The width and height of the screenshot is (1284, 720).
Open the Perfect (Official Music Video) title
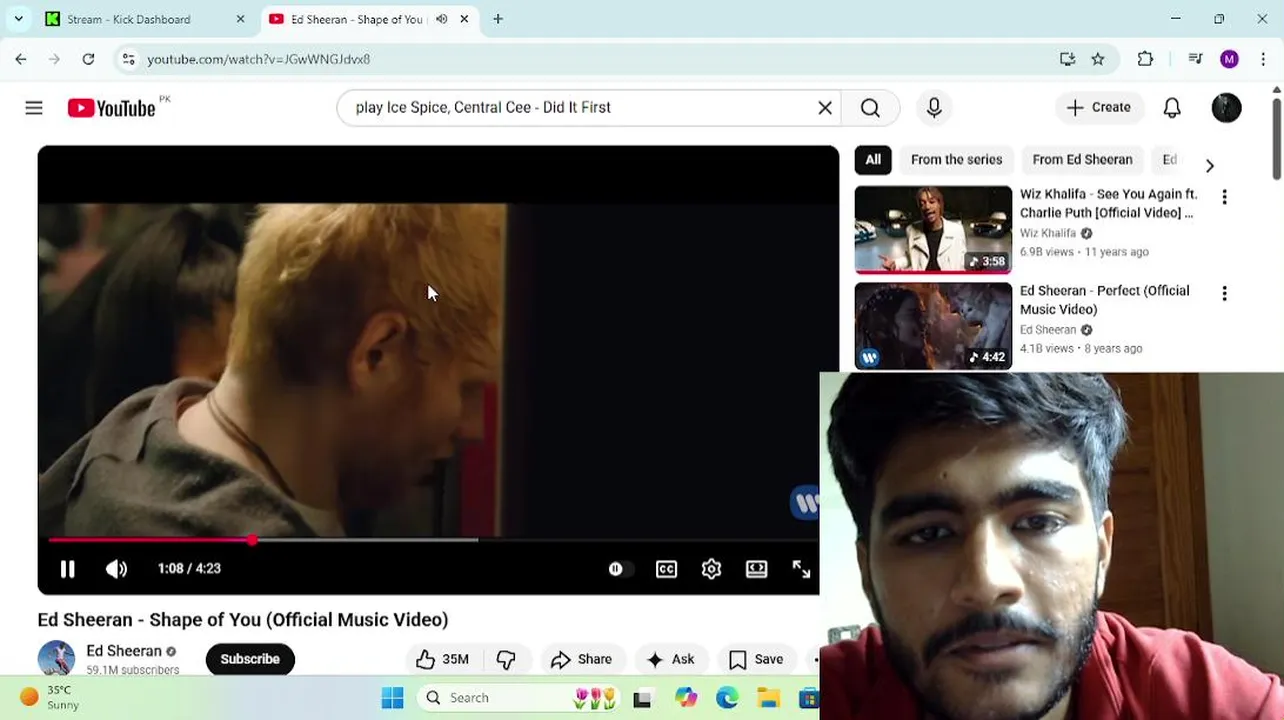[x=1105, y=300]
